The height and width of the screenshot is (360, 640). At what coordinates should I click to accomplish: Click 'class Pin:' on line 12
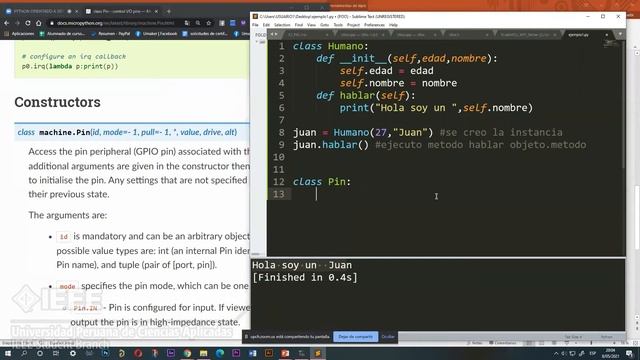click(x=322, y=182)
